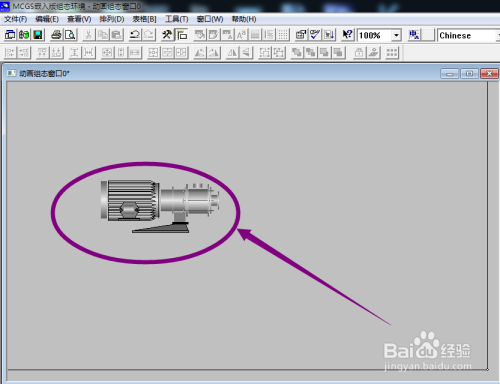
Task: Click the copy icon
Action: coord(102,35)
